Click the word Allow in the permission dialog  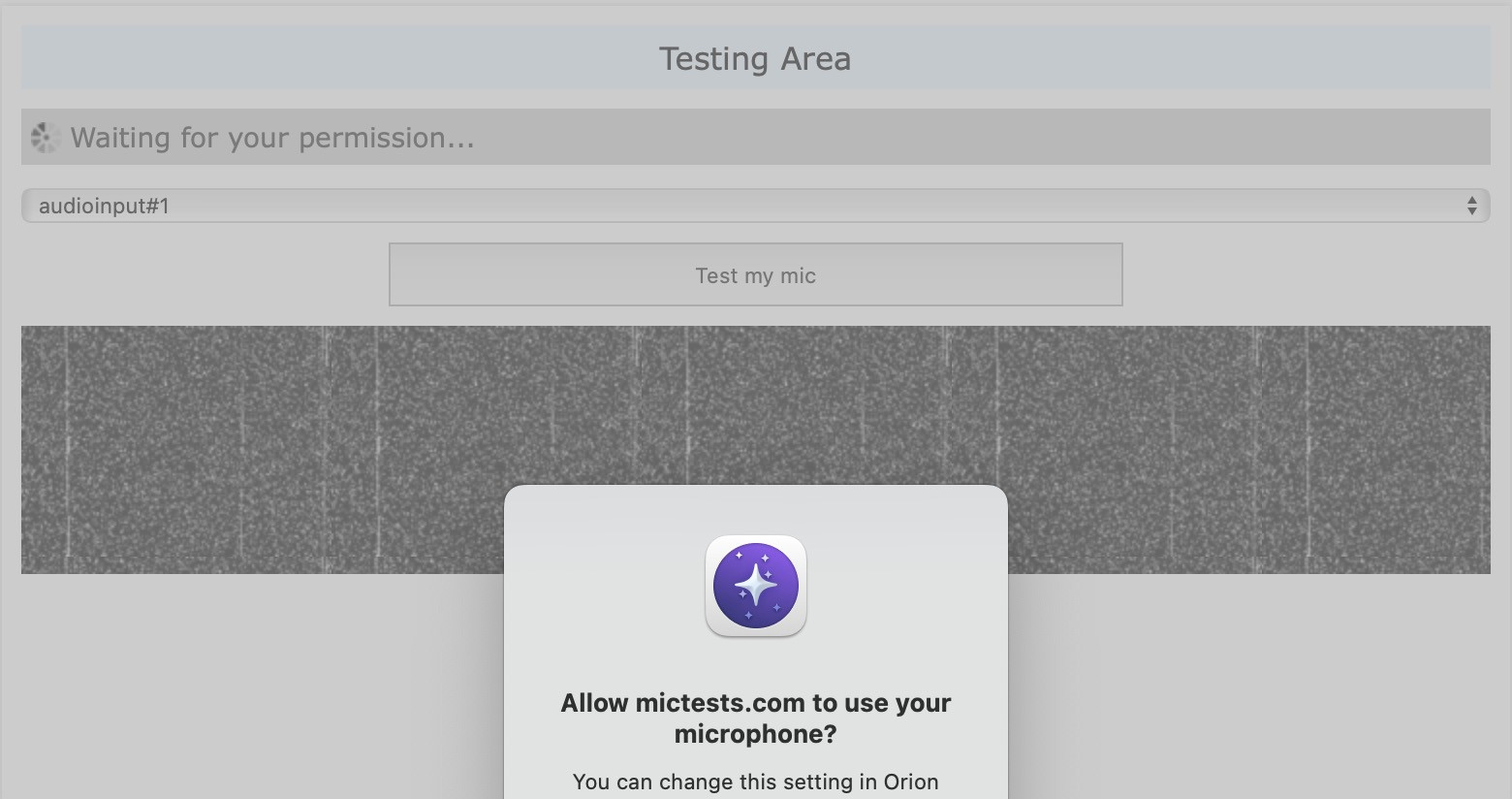coord(594,703)
